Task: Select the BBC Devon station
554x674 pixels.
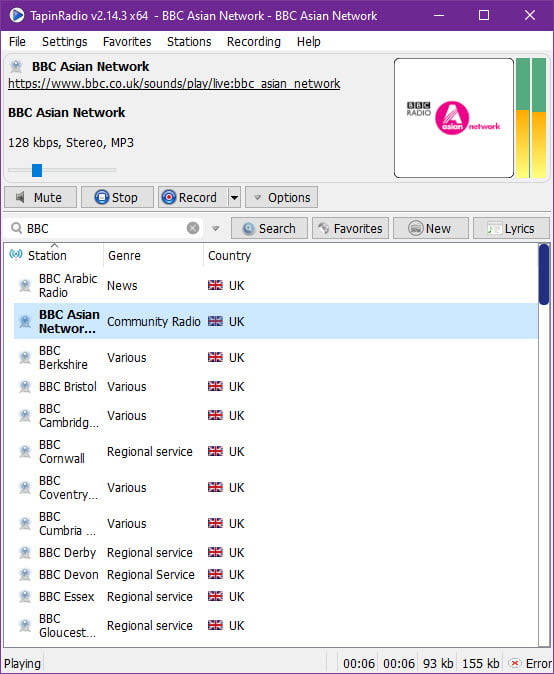Action: click(275, 574)
